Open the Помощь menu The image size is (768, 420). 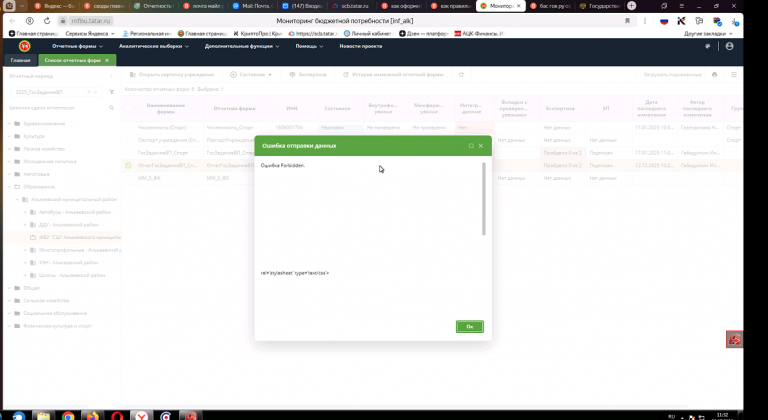309,46
